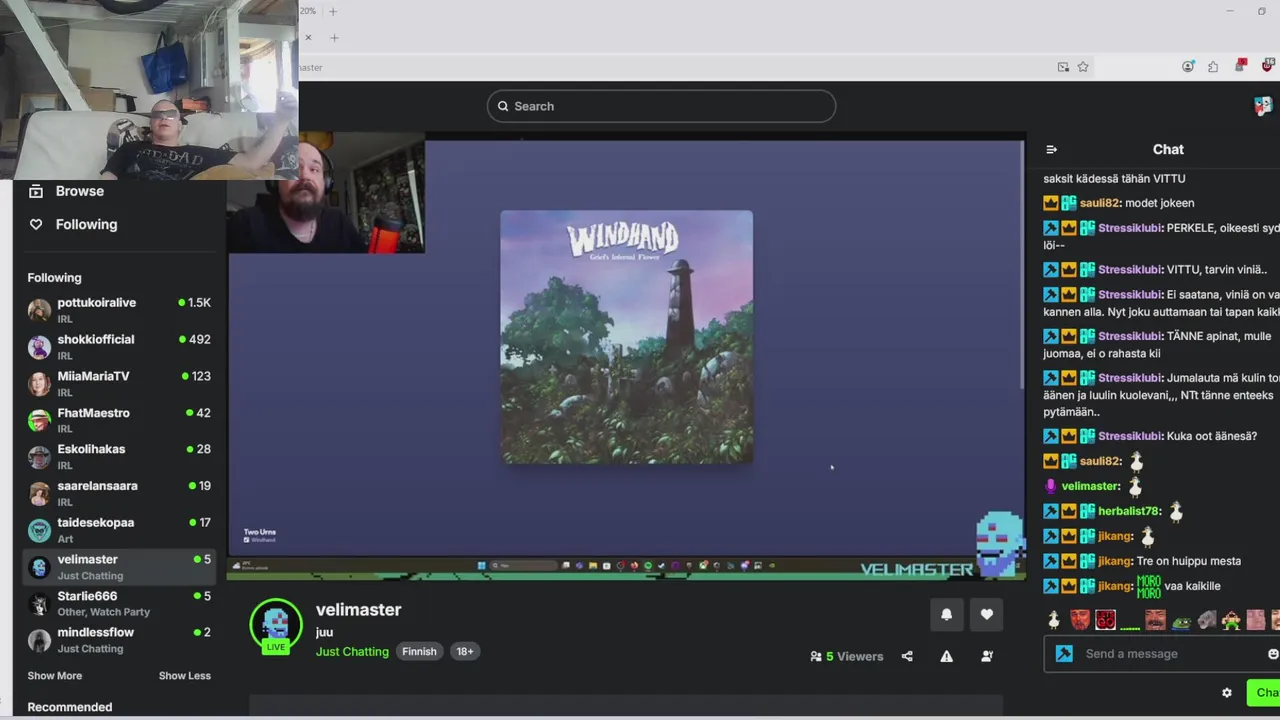Viewport: 1280px width, 720px height.
Task: Open the emoji picker in message box
Action: pos(1272,654)
